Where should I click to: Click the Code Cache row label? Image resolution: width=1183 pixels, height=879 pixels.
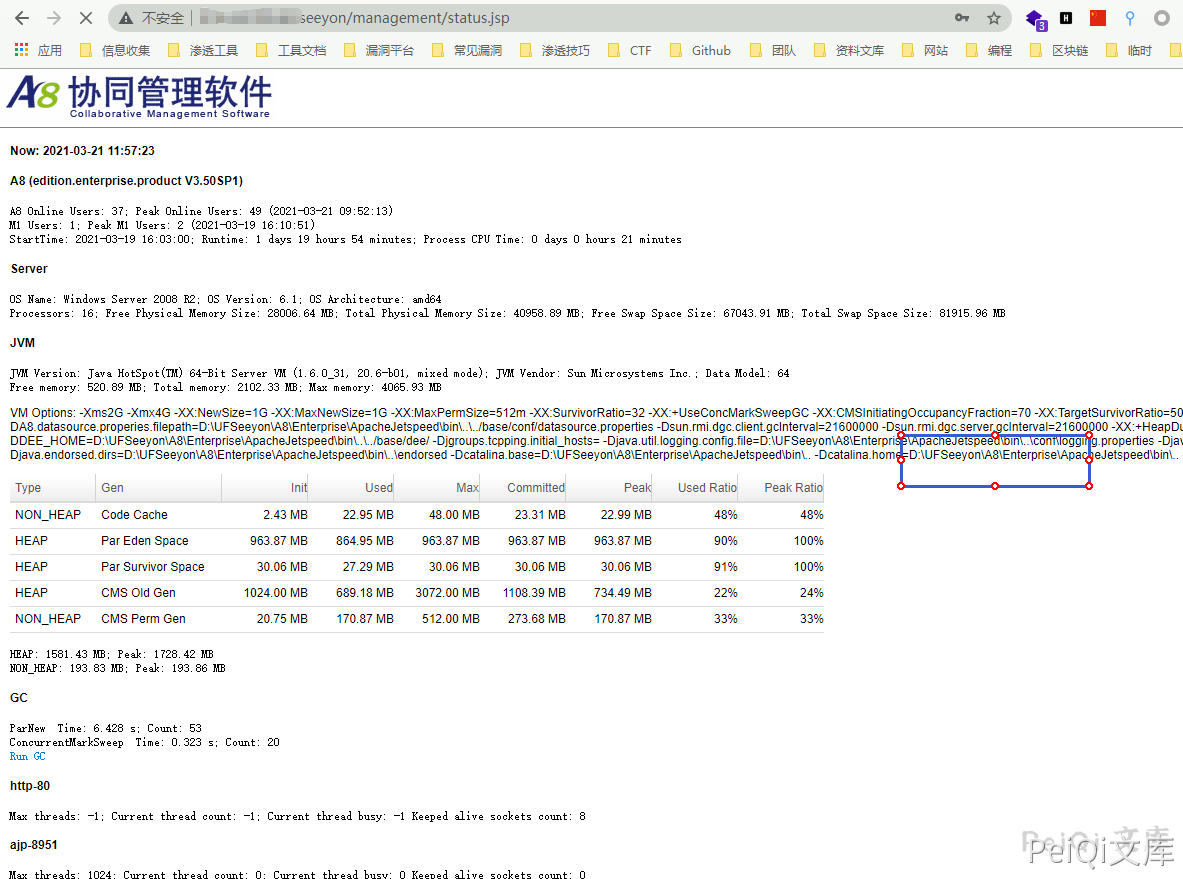click(x=134, y=515)
